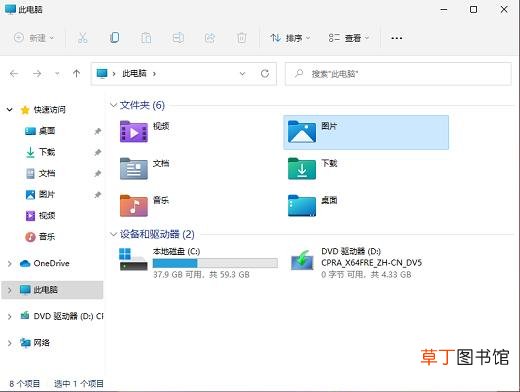Maximize the 此电脑 window
This screenshot has height=392, width=520.
point(473,10)
